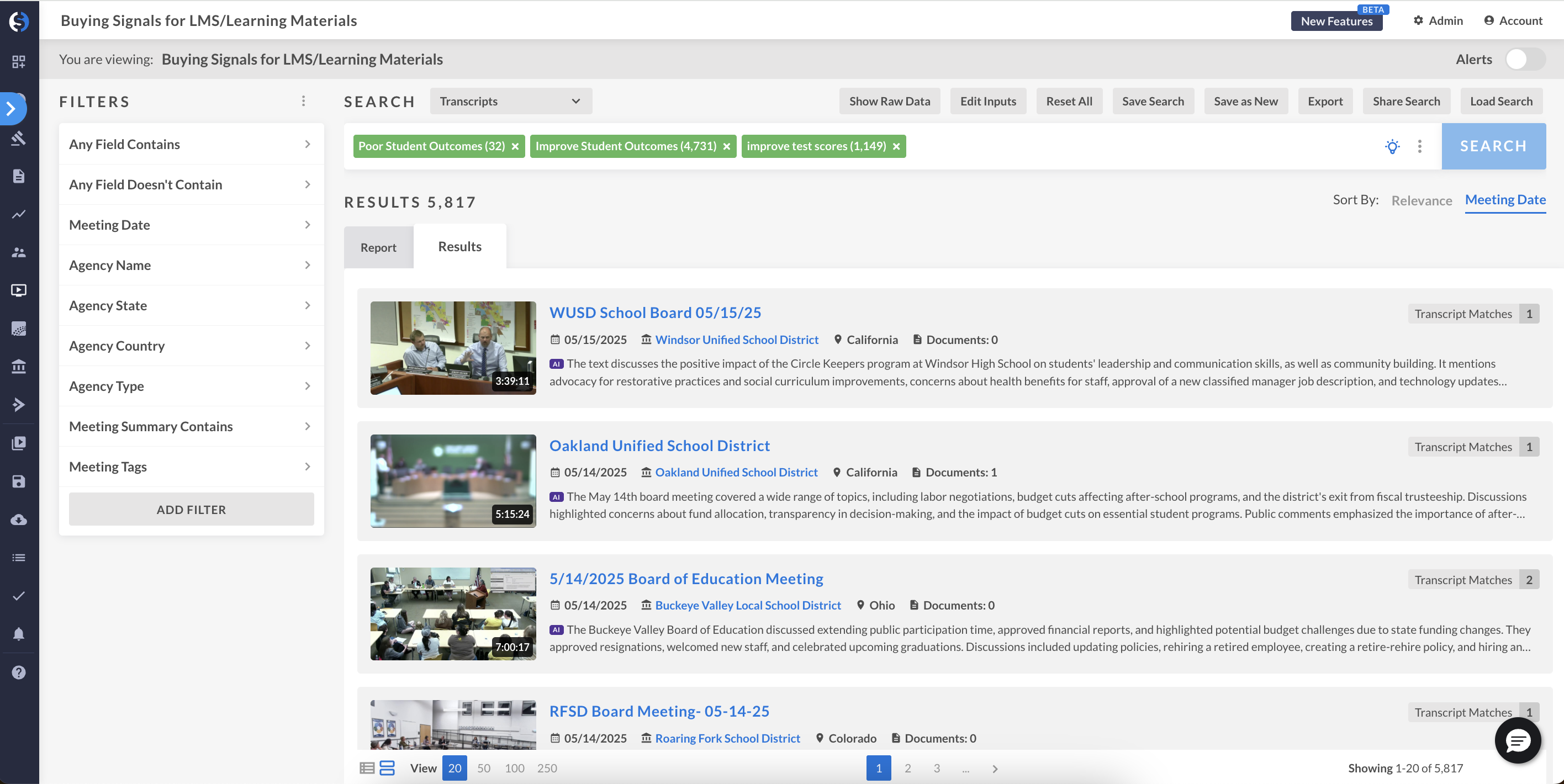Open the notifications bell in sidebar

pyautogui.click(x=19, y=634)
